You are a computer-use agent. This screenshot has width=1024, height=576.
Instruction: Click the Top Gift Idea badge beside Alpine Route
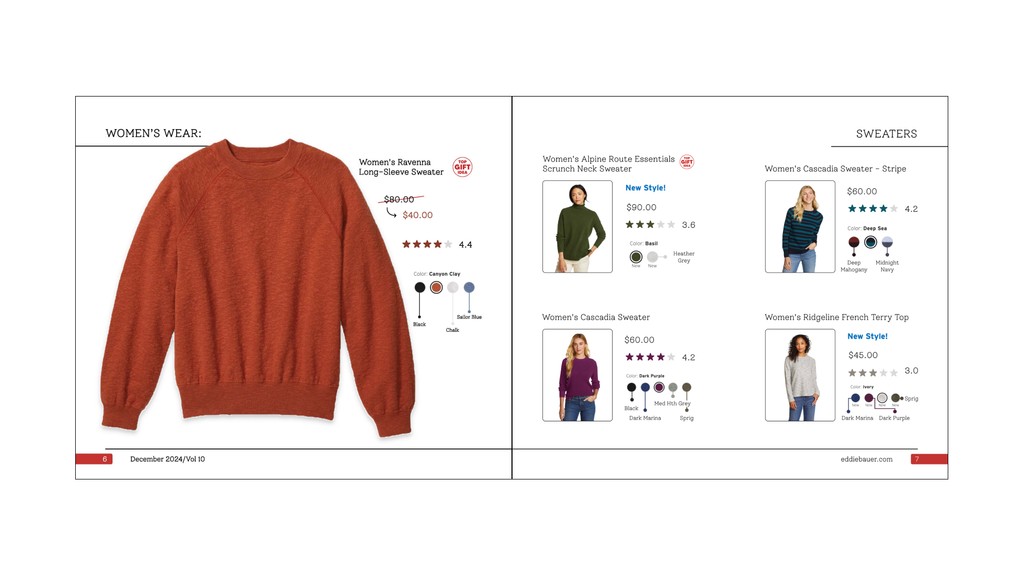pyautogui.click(x=686, y=161)
